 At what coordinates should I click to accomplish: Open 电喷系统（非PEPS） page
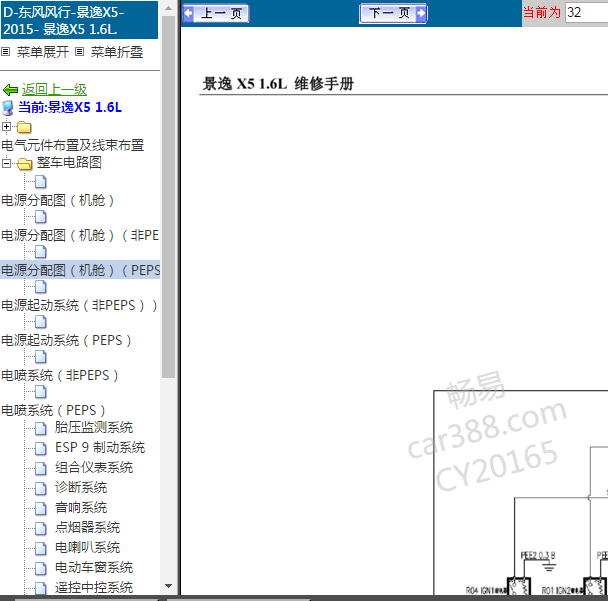pos(60,375)
